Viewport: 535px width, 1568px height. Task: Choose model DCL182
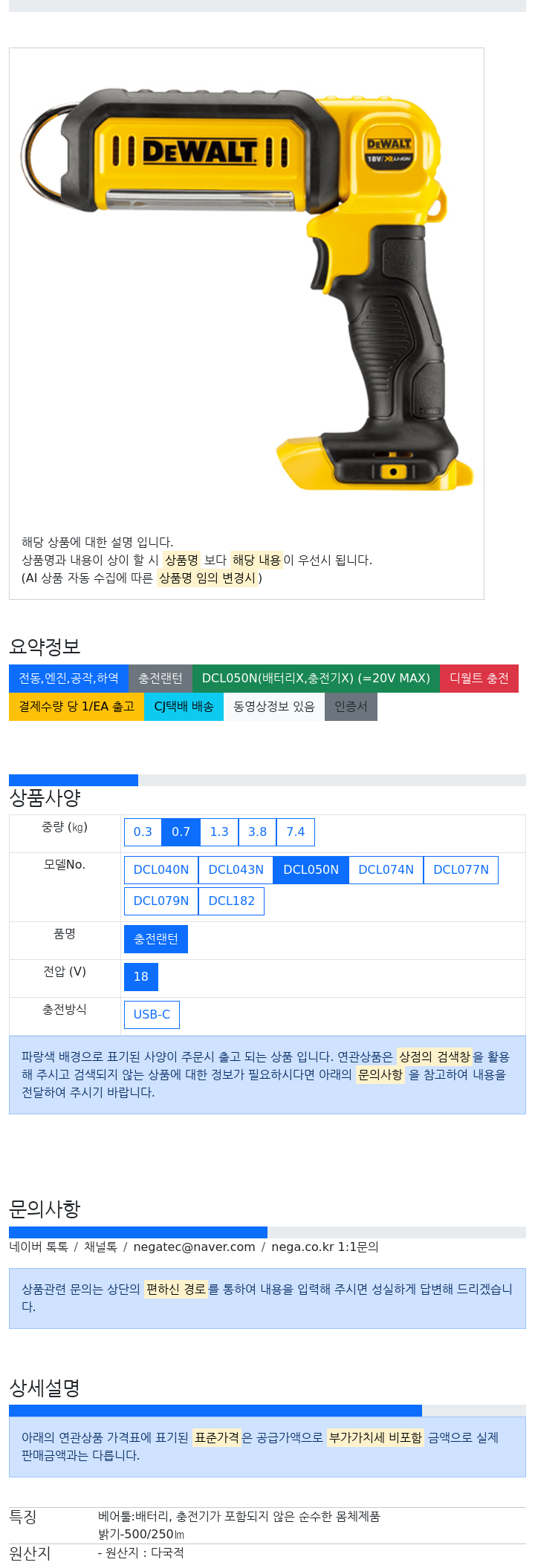232,901
